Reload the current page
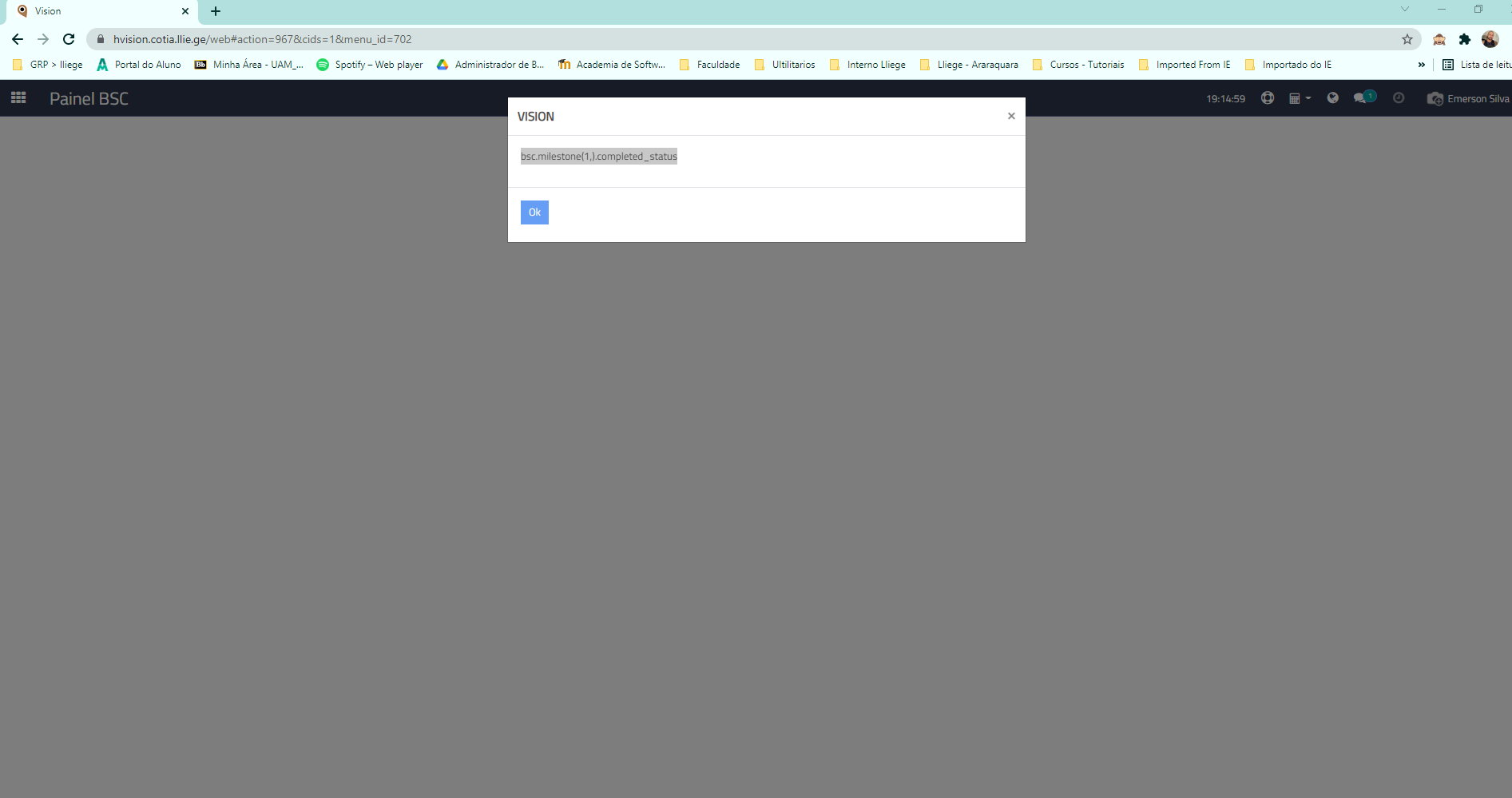 pos(69,39)
